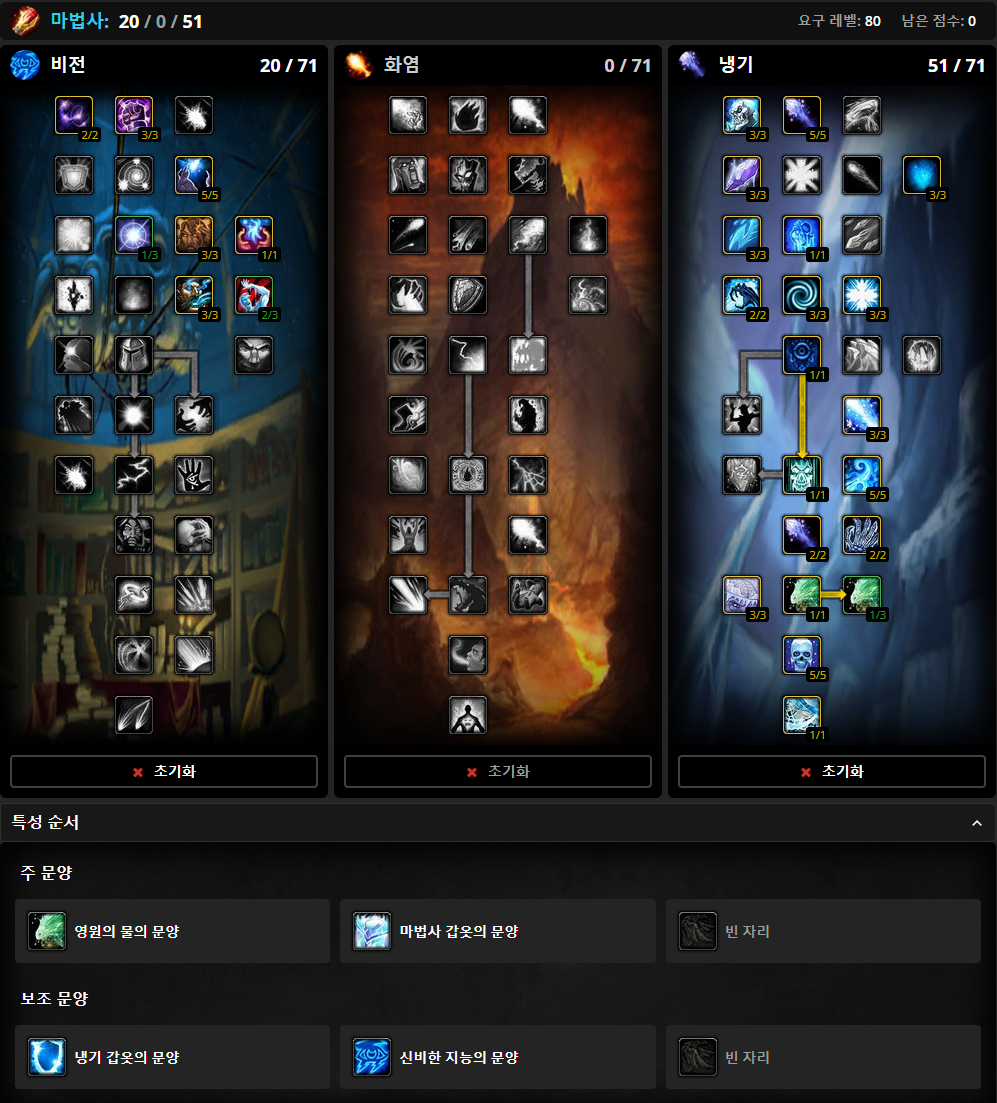The image size is (997, 1103).
Task: Open the 영원의 물의 문양 glyph slot
Action: pyautogui.click(x=172, y=931)
